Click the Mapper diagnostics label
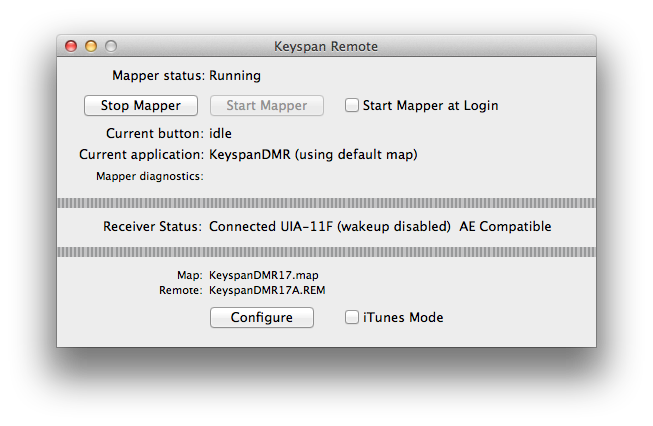The width and height of the screenshot is (653, 426). click(149, 177)
